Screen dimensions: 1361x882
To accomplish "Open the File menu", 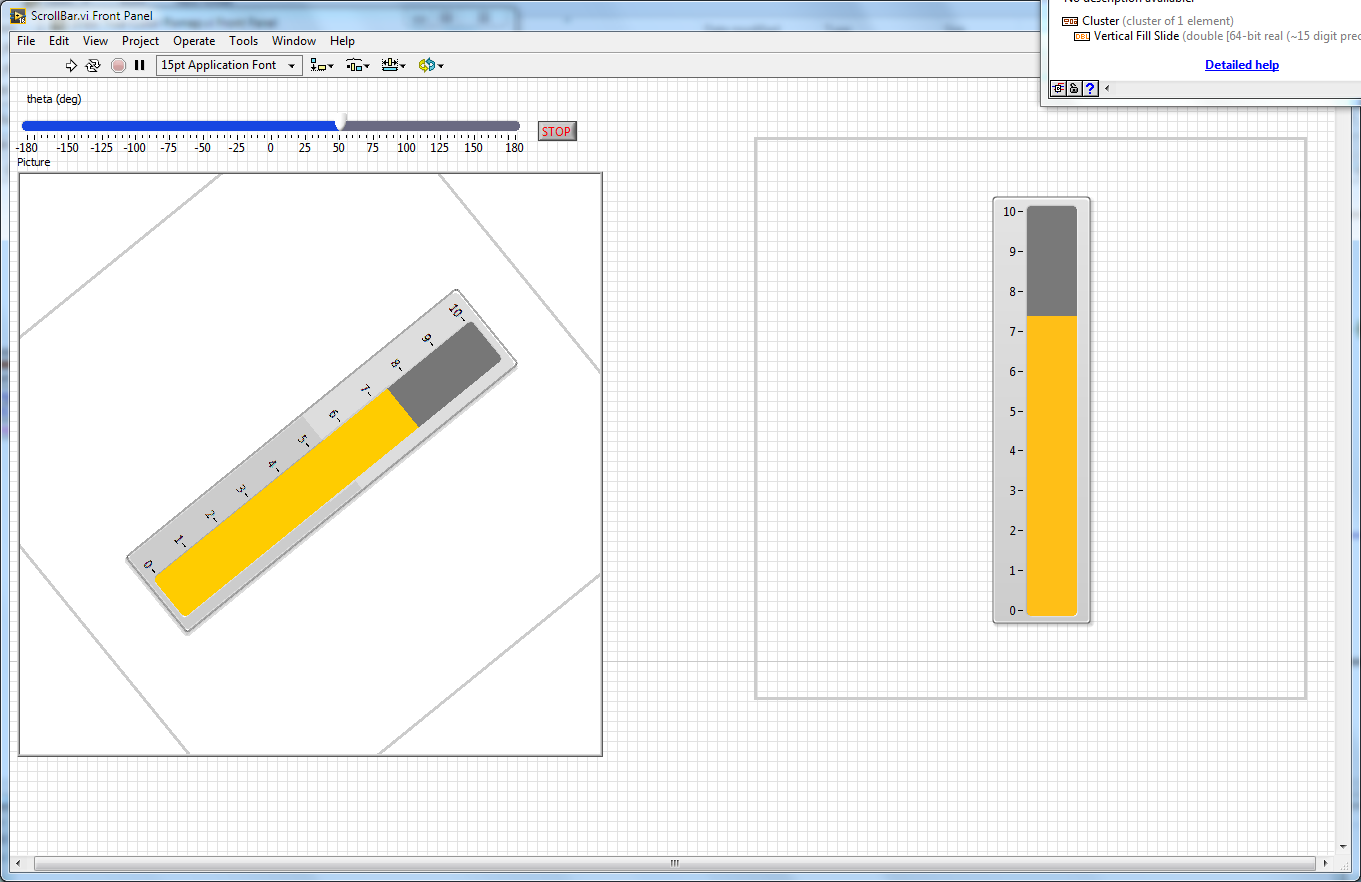I will tap(26, 41).
